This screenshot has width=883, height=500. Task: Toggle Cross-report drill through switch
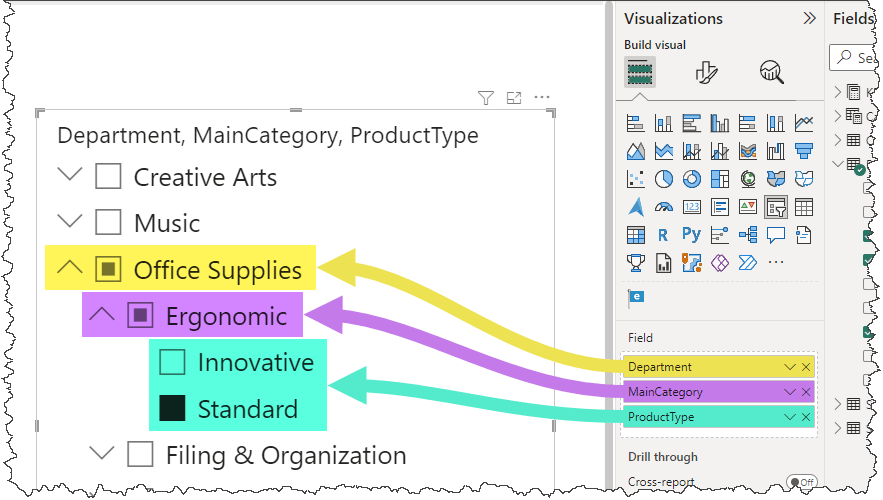pos(800,482)
